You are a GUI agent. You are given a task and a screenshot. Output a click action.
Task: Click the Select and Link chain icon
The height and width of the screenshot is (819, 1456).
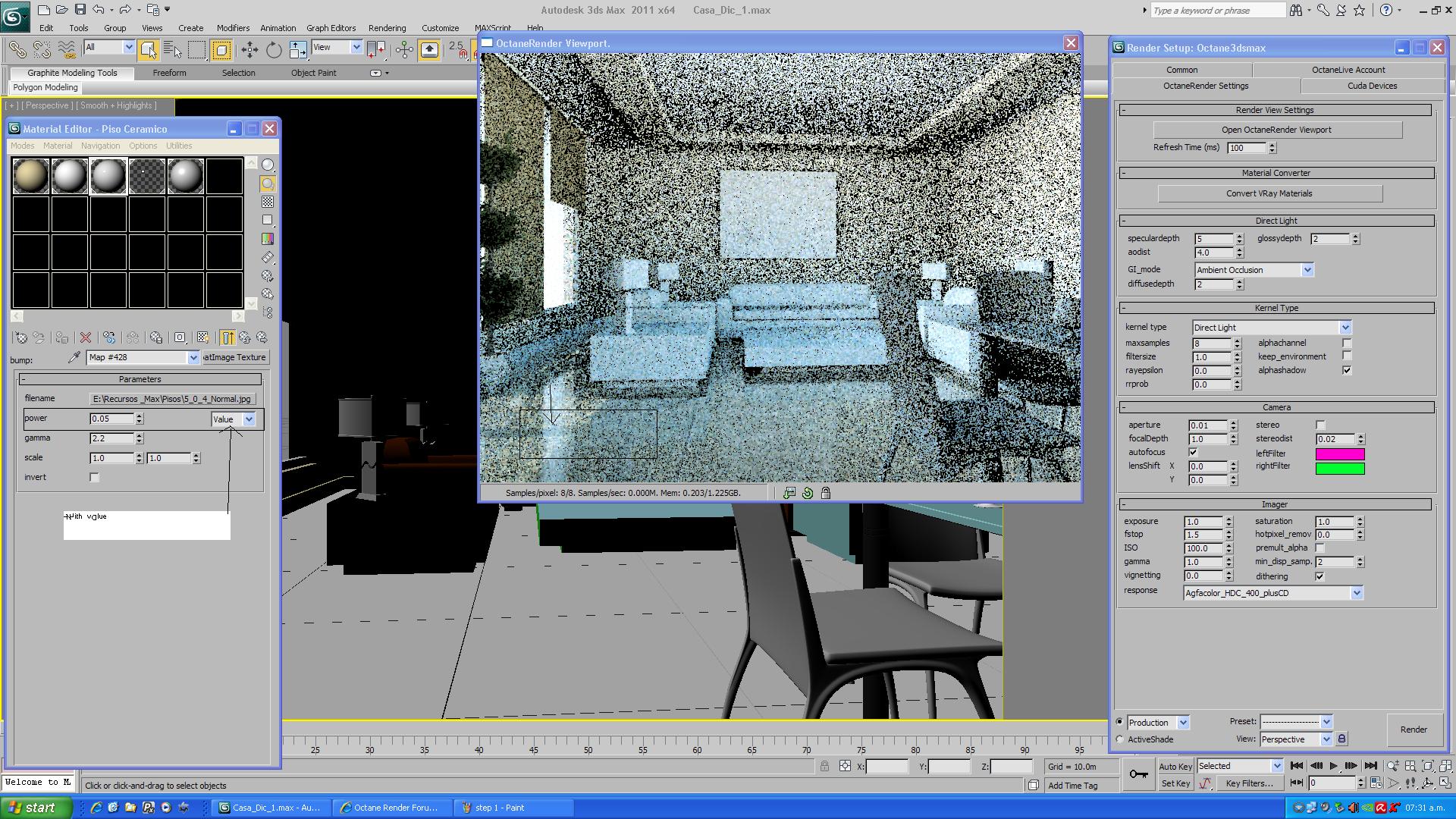click(x=17, y=50)
